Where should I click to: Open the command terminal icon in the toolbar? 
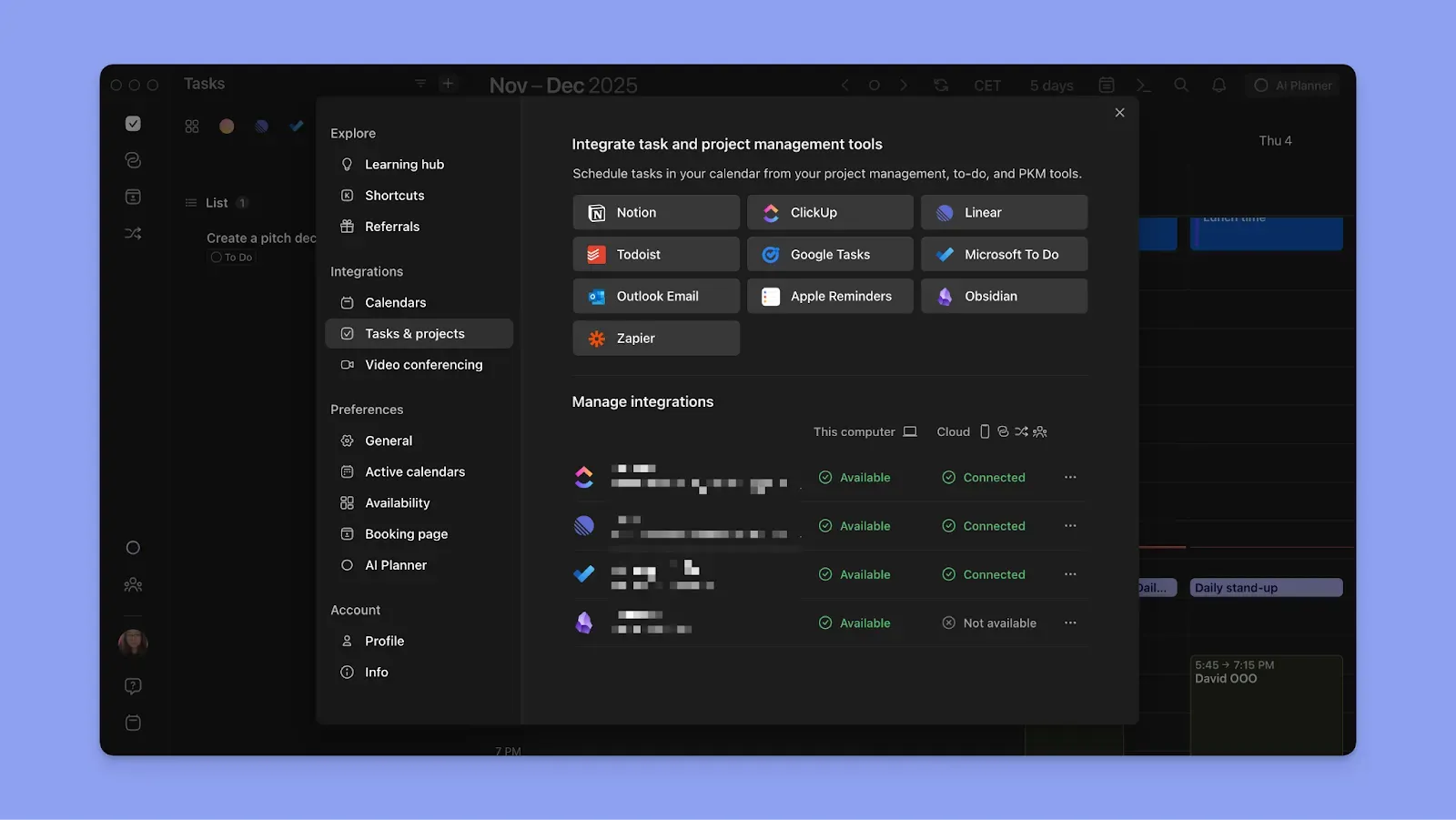[x=1143, y=85]
